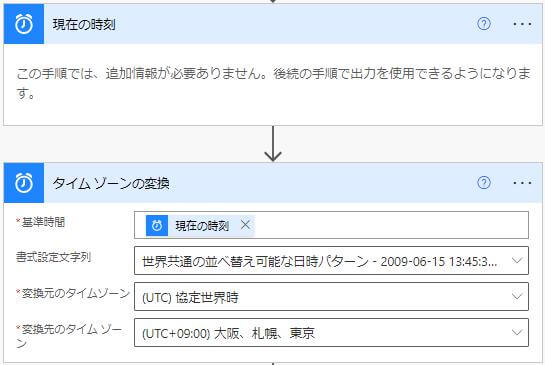
Task: Open the 変換先のタイム ゾーン dropdown
Action: click(x=331, y=333)
